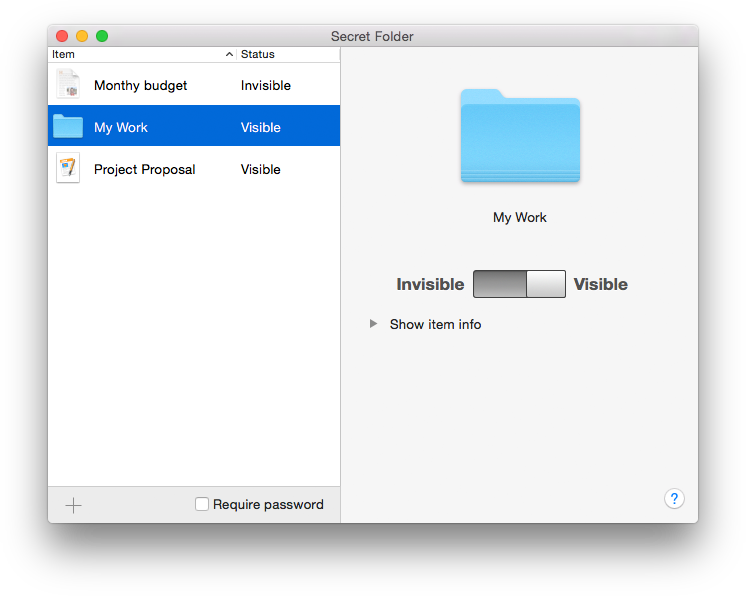Click the Show item info text
The width and height of the screenshot is (746, 596).
click(435, 324)
